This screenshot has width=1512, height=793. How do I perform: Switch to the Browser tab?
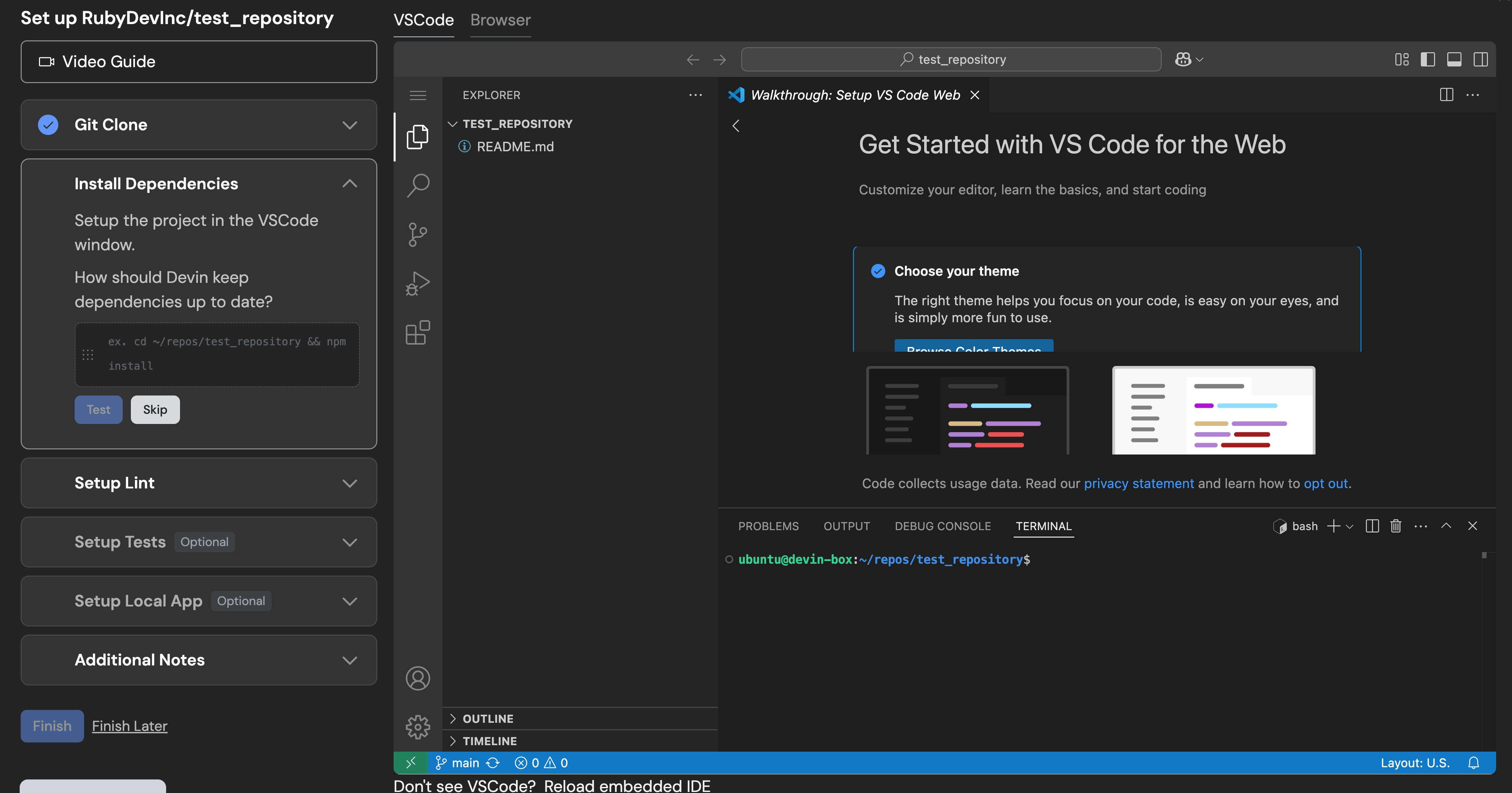point(500,20)
